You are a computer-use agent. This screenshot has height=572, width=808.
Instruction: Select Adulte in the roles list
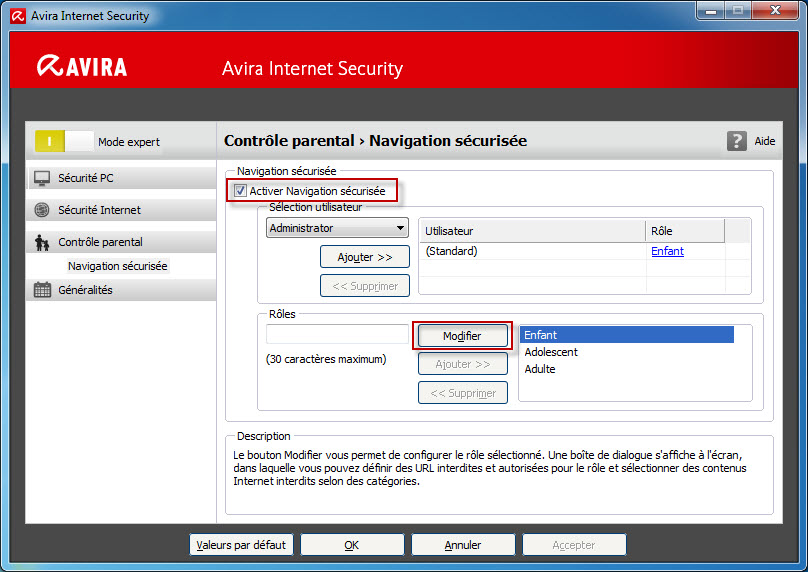tap(627, 369)
